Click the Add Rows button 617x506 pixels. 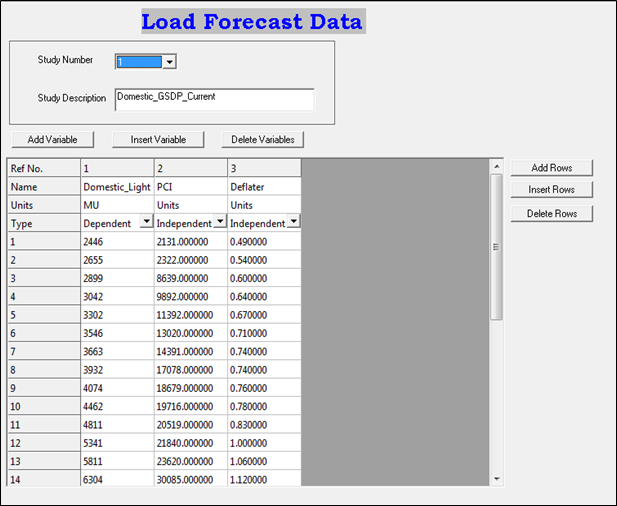tap(552, 168)
